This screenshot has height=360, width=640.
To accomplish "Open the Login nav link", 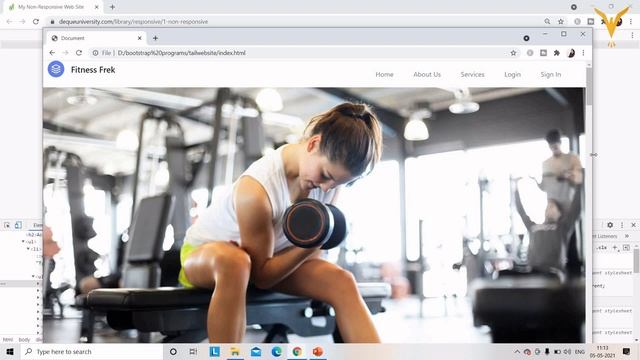I will click(x=512, y=74).
